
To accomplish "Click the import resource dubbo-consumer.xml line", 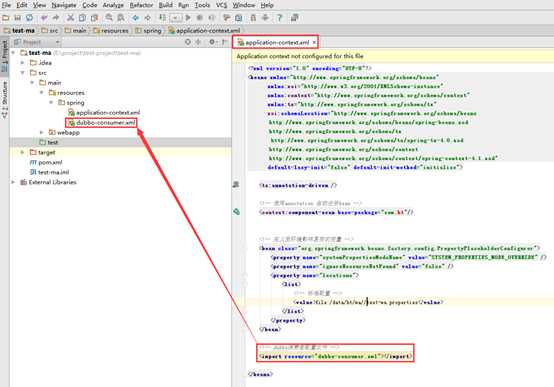I will [x=335, y=356].
